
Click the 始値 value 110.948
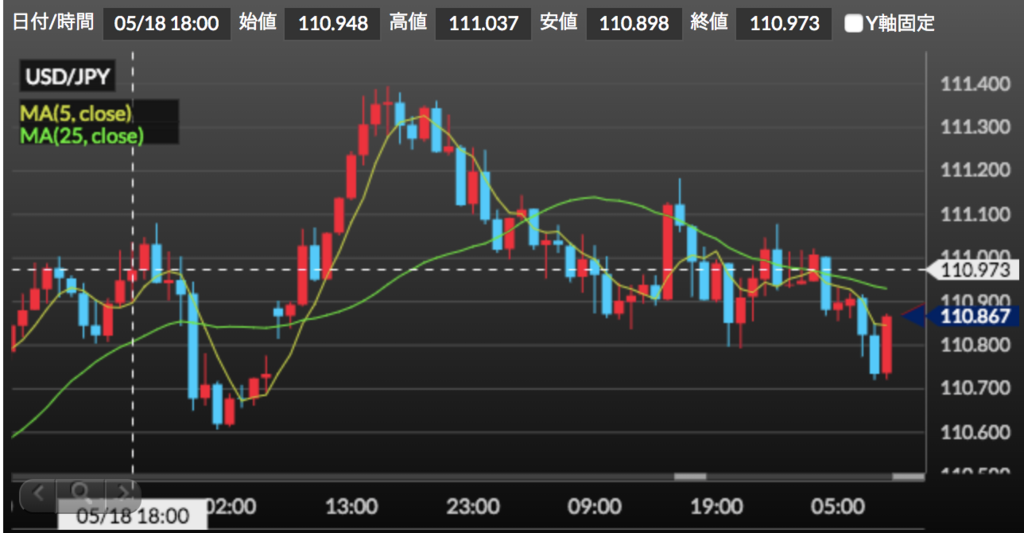click(332, 24)
